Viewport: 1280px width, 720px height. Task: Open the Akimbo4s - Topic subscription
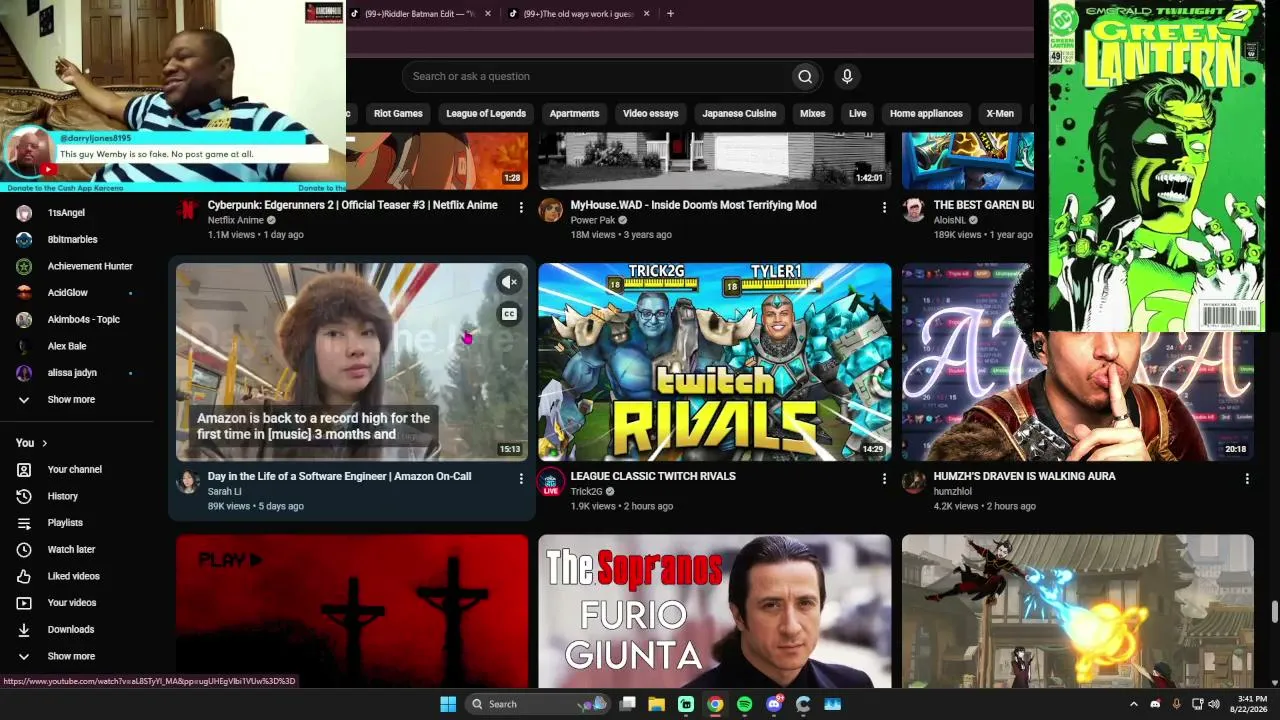tap(83, 320)
